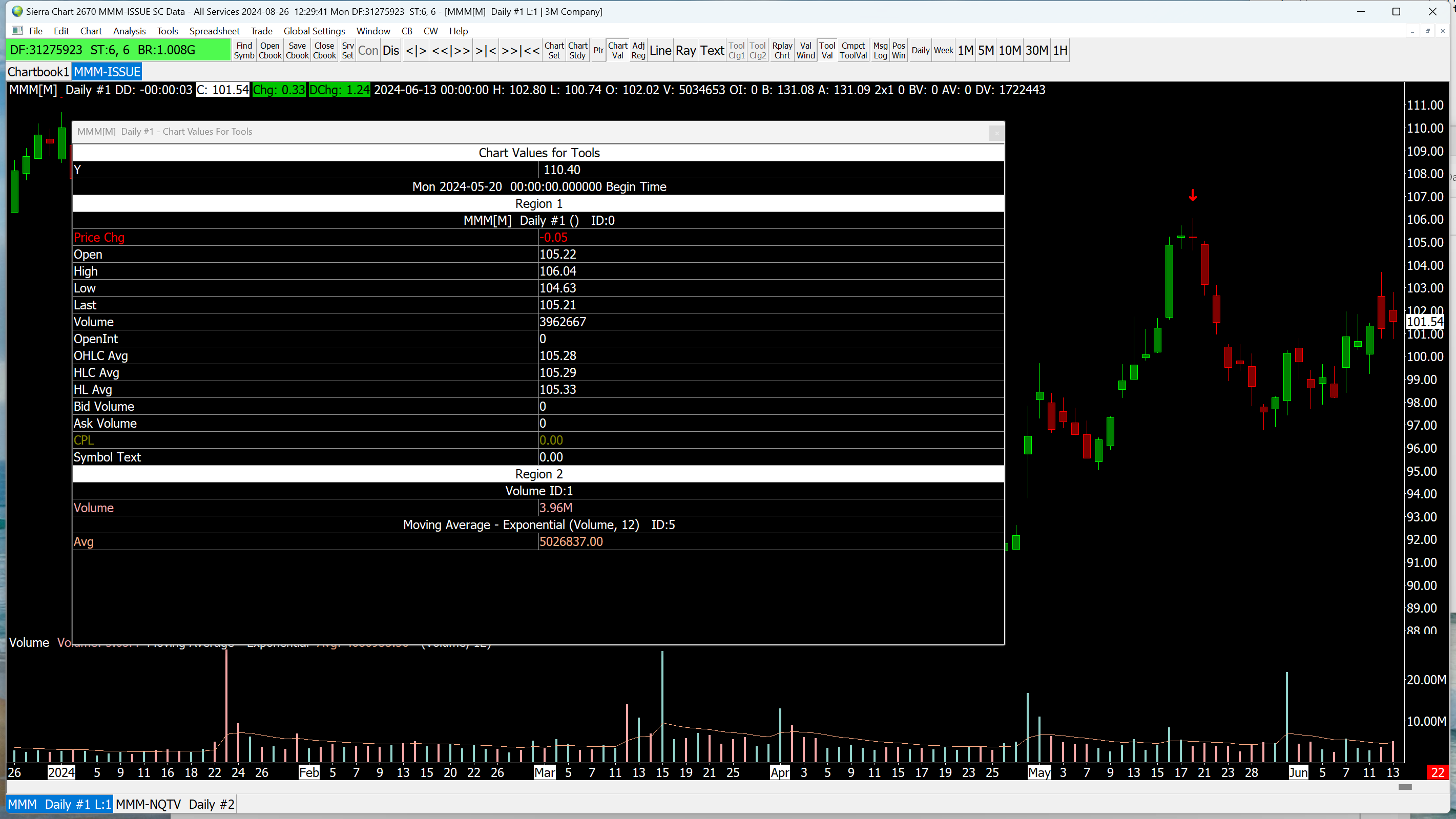Image resolution: width=1456 pixels, height=819 pixels.
Task: Toggle the Chart Val button
Action: [617, 50]
